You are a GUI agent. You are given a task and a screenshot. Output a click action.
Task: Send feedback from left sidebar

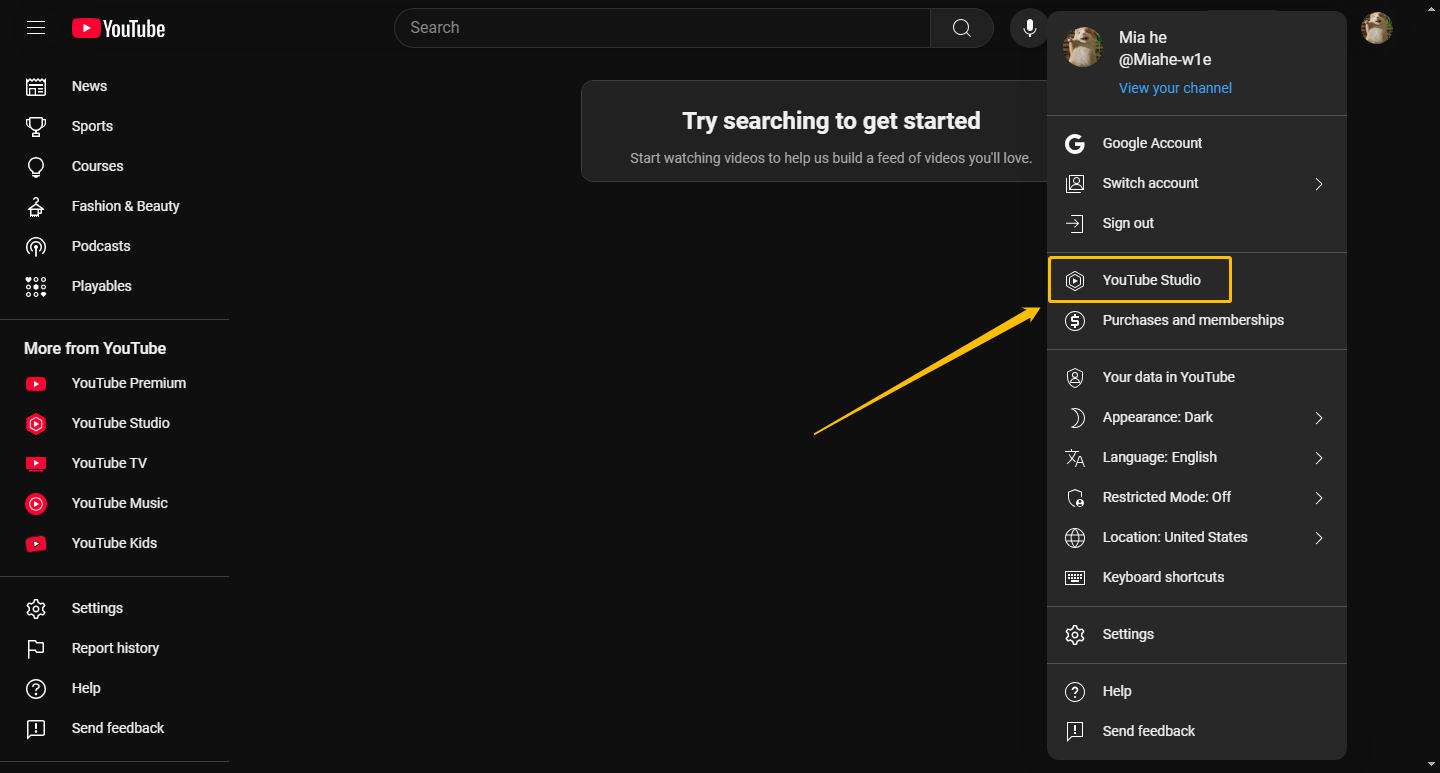114,728
